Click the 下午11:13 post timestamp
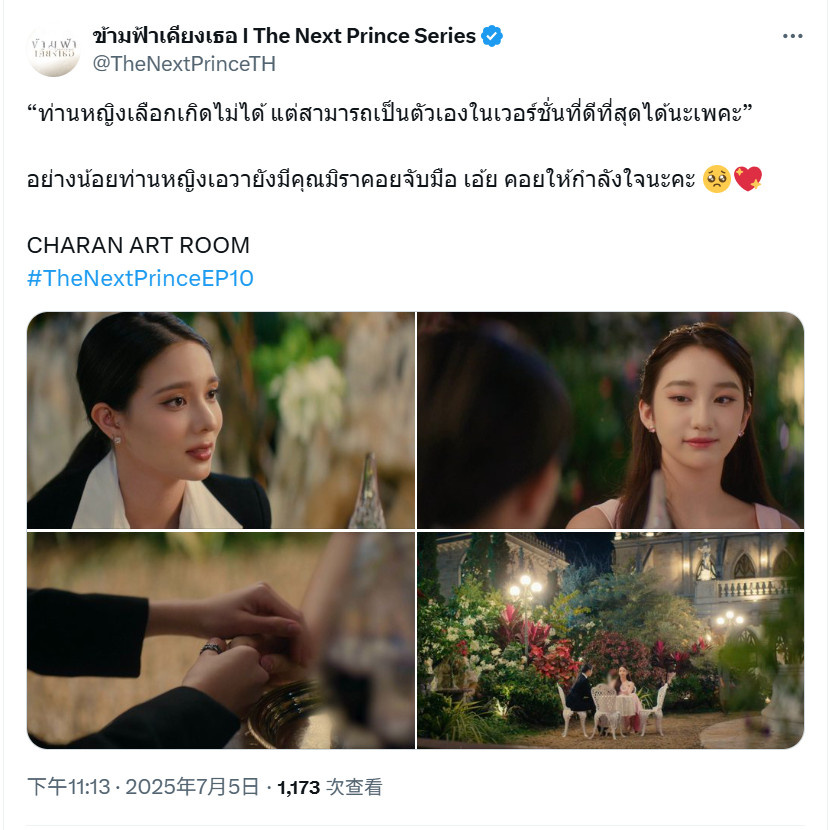This screenshot has height=830, width=832. pyautogui.click(x=68, y=787)
